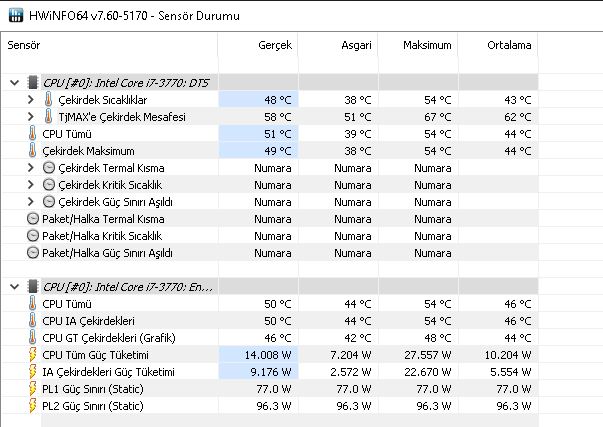Select the IA Çekirdekleri Güç Tüketimi row label
This screenshot has width=603, height=427.
pyautogui.click(x=108, y=372)
